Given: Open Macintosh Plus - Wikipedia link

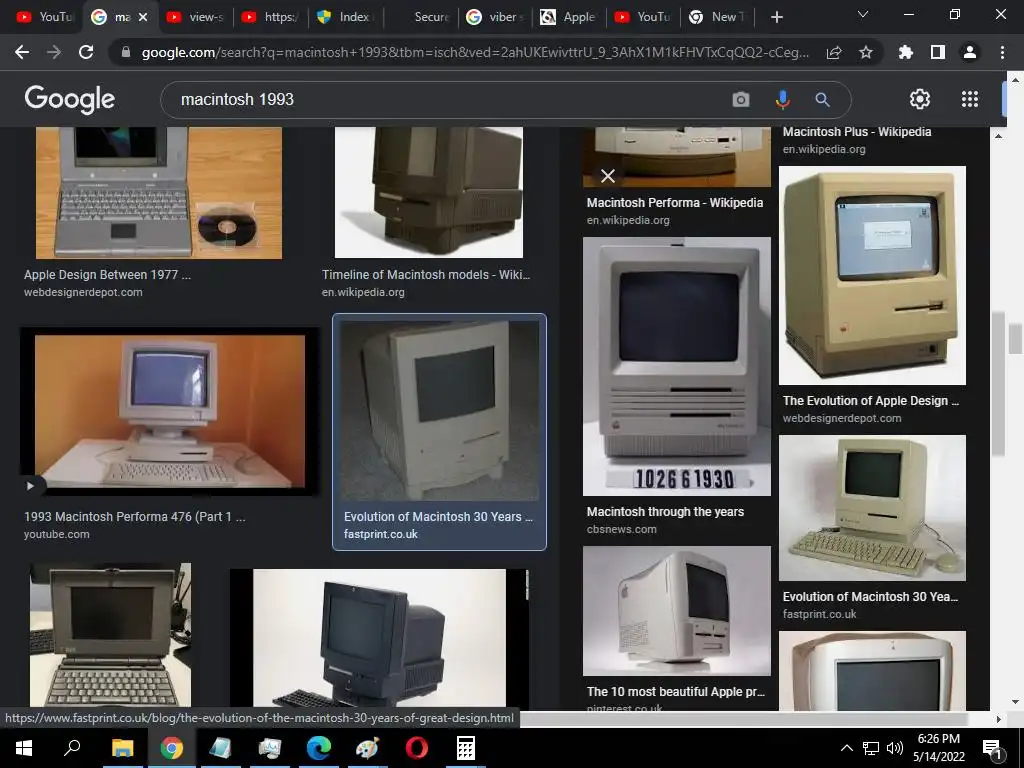Looking at the screenshot, I should point(857,132).
